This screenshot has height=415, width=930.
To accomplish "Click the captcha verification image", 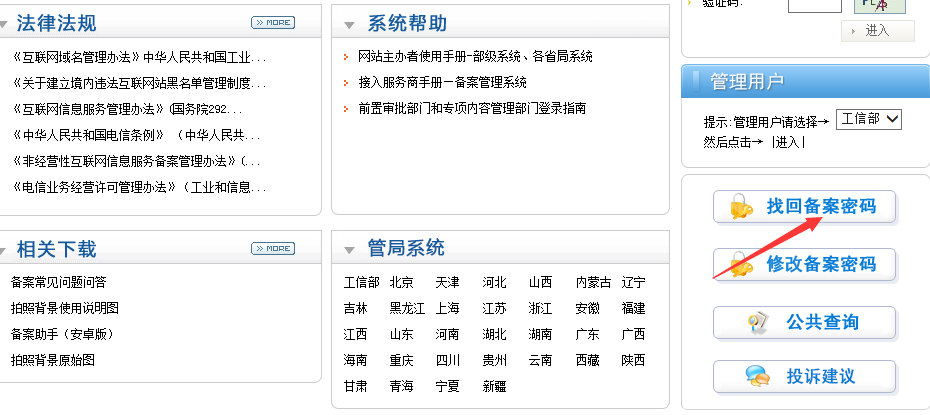I will point(879,4).
